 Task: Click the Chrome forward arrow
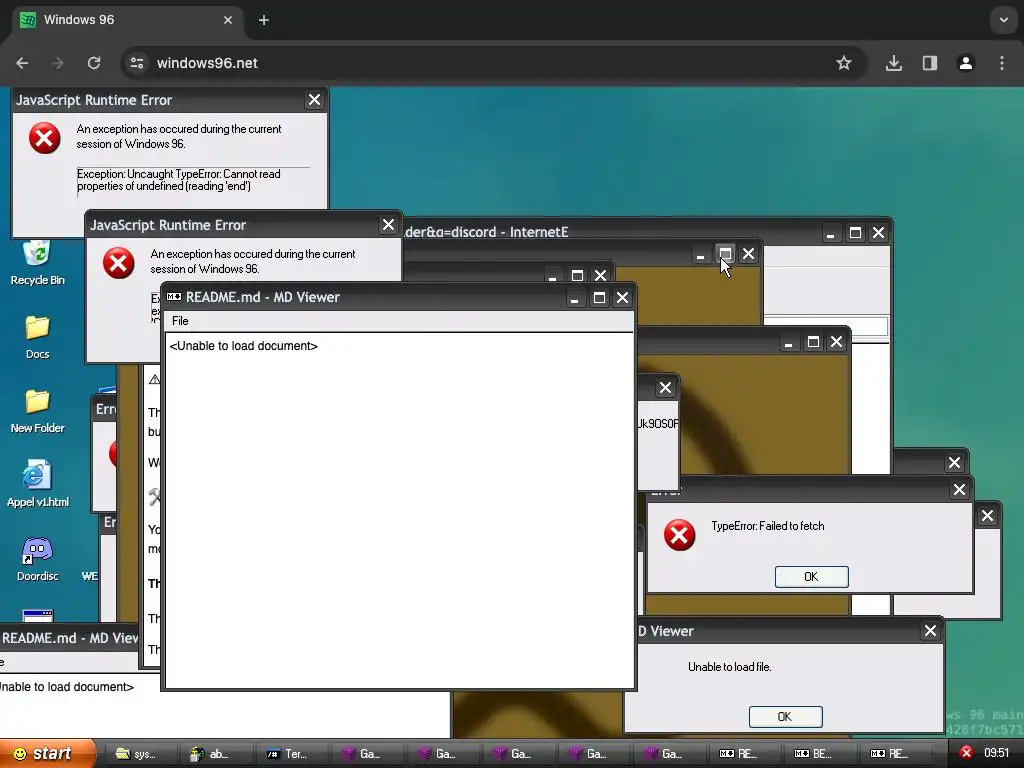(x=58, y=63)
